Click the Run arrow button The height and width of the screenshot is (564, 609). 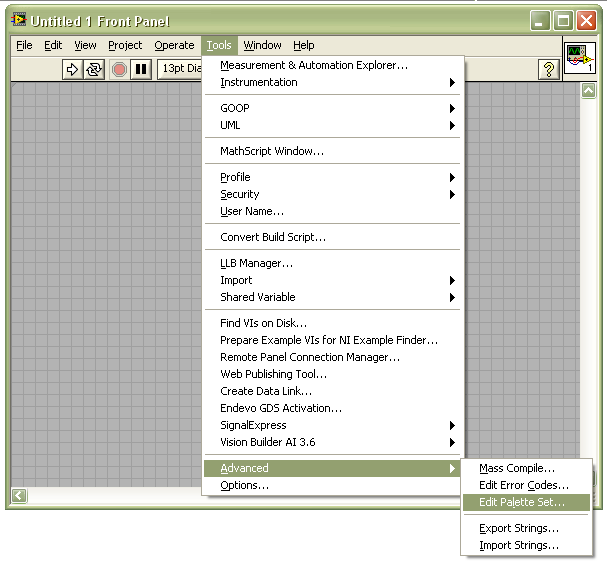72,70
